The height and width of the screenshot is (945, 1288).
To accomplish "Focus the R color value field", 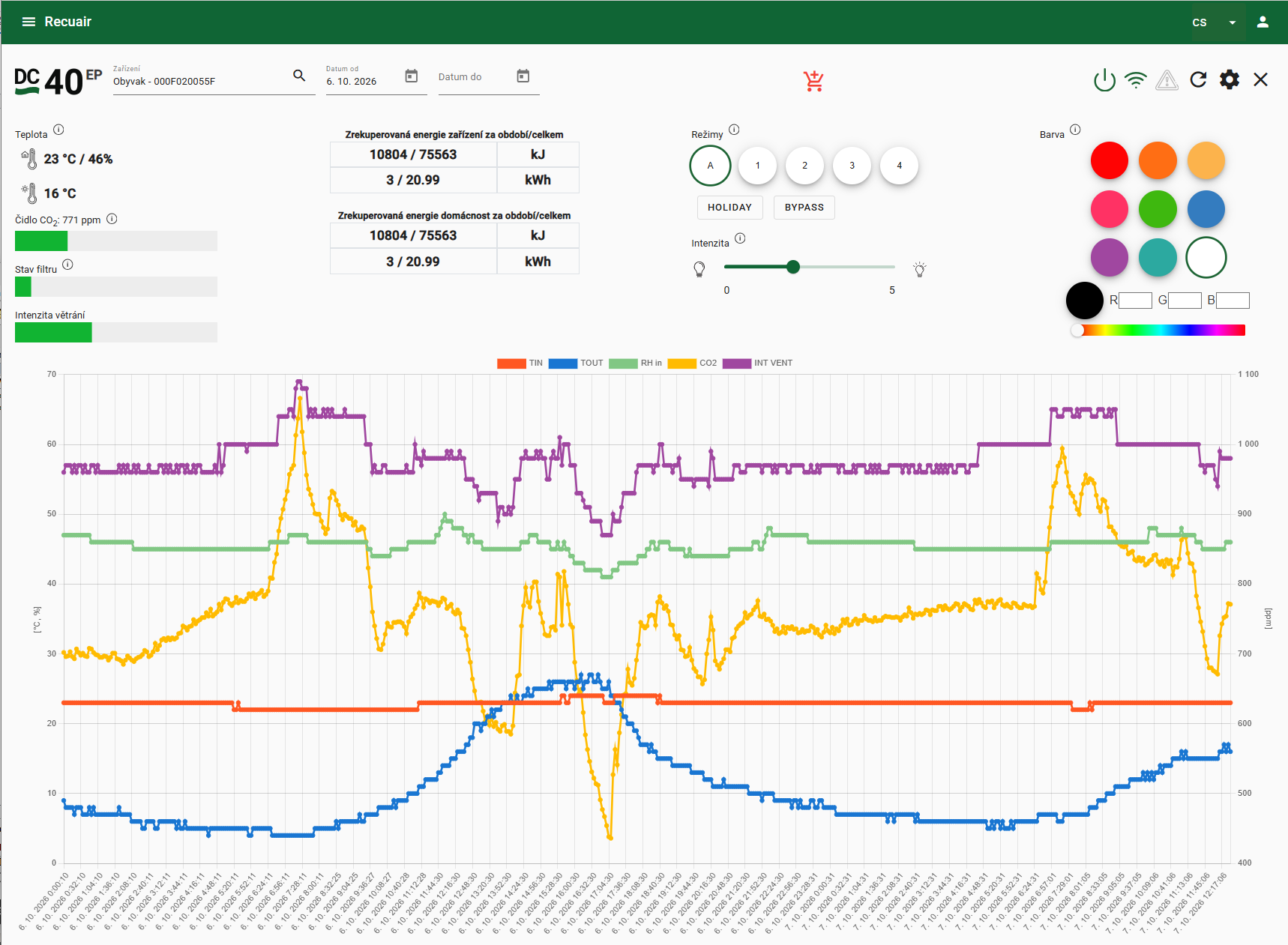I will coord(1135,301).
